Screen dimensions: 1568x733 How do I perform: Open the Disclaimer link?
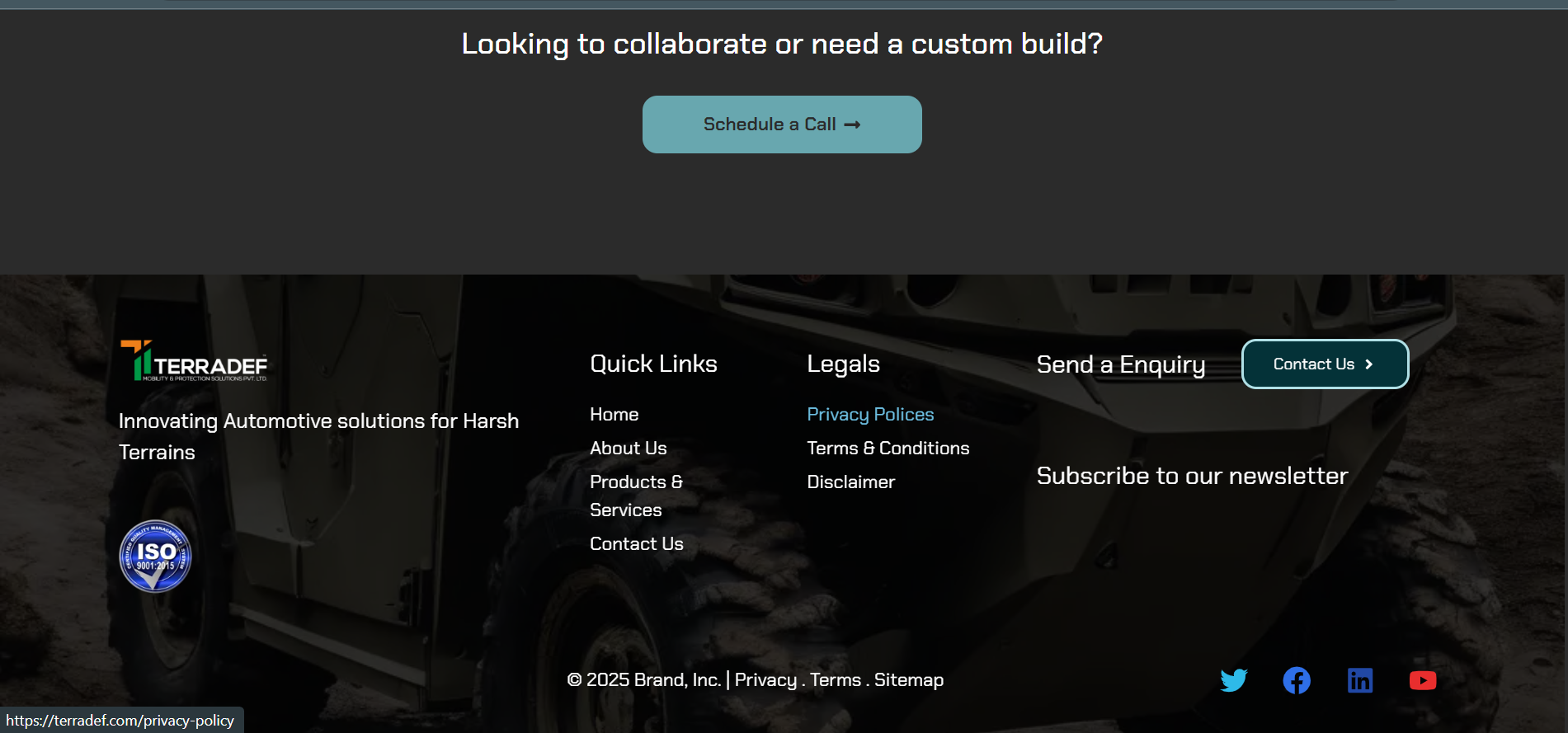pos(851,482)
